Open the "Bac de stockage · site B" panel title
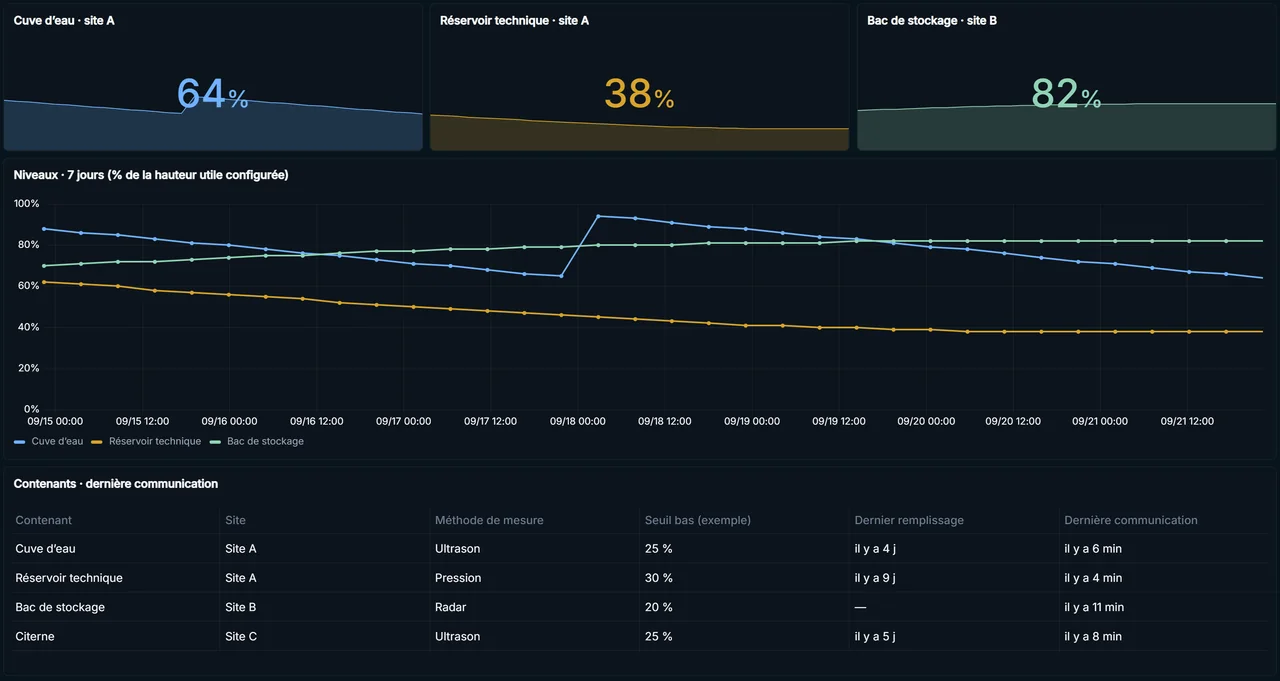Screen dimensions: 1280x681 coord(932,20)
